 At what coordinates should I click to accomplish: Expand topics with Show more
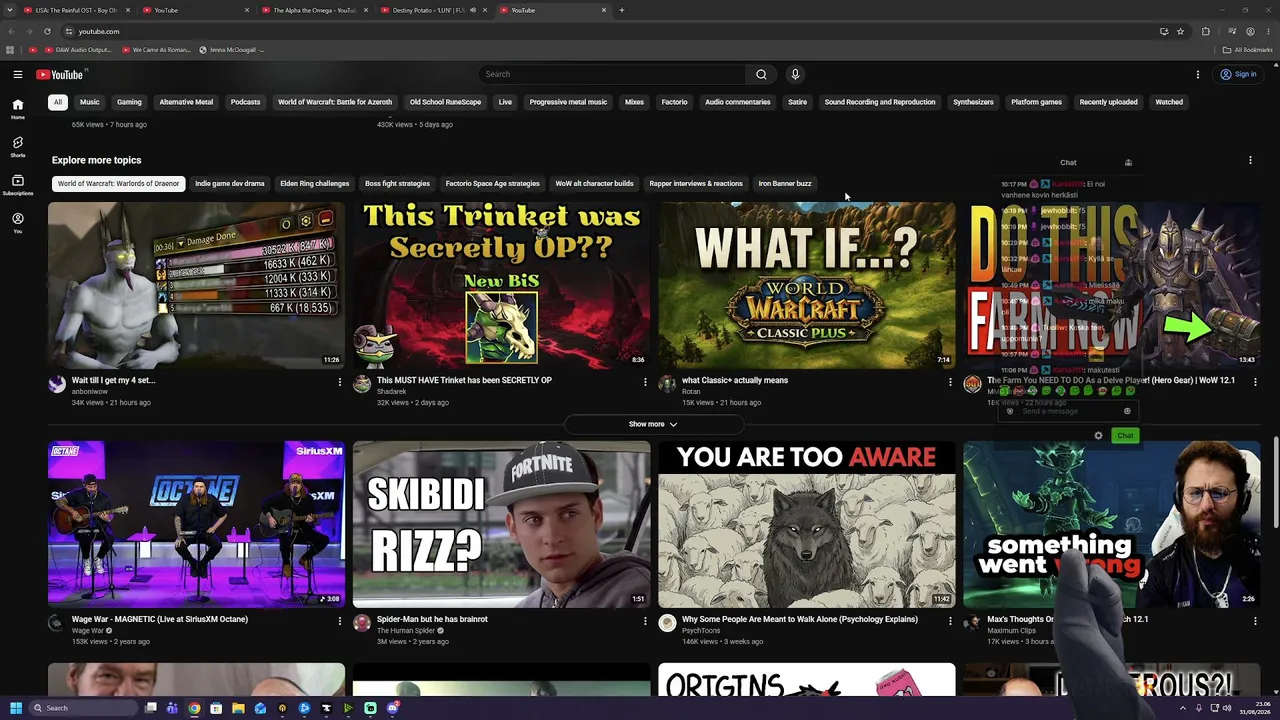pyautogui.click(x=653, y=424)
